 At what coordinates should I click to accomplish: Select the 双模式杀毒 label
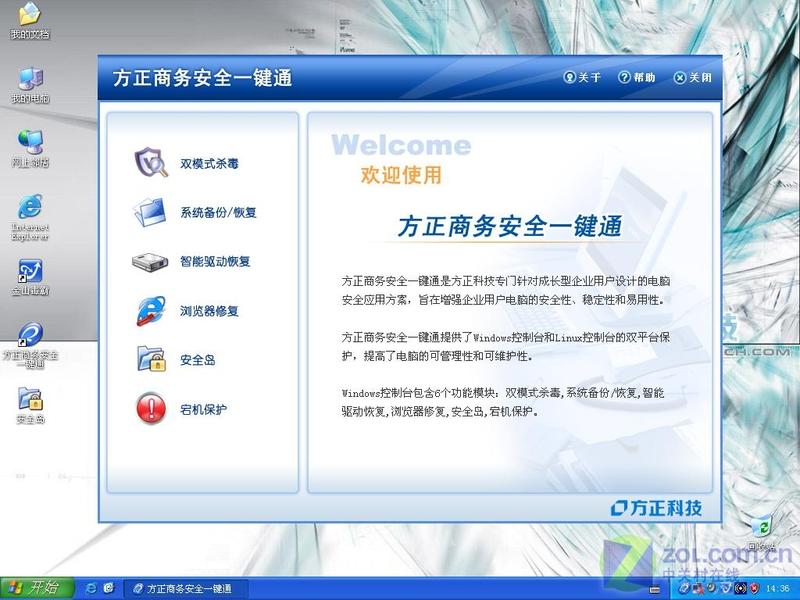click(x=209, y=164)
